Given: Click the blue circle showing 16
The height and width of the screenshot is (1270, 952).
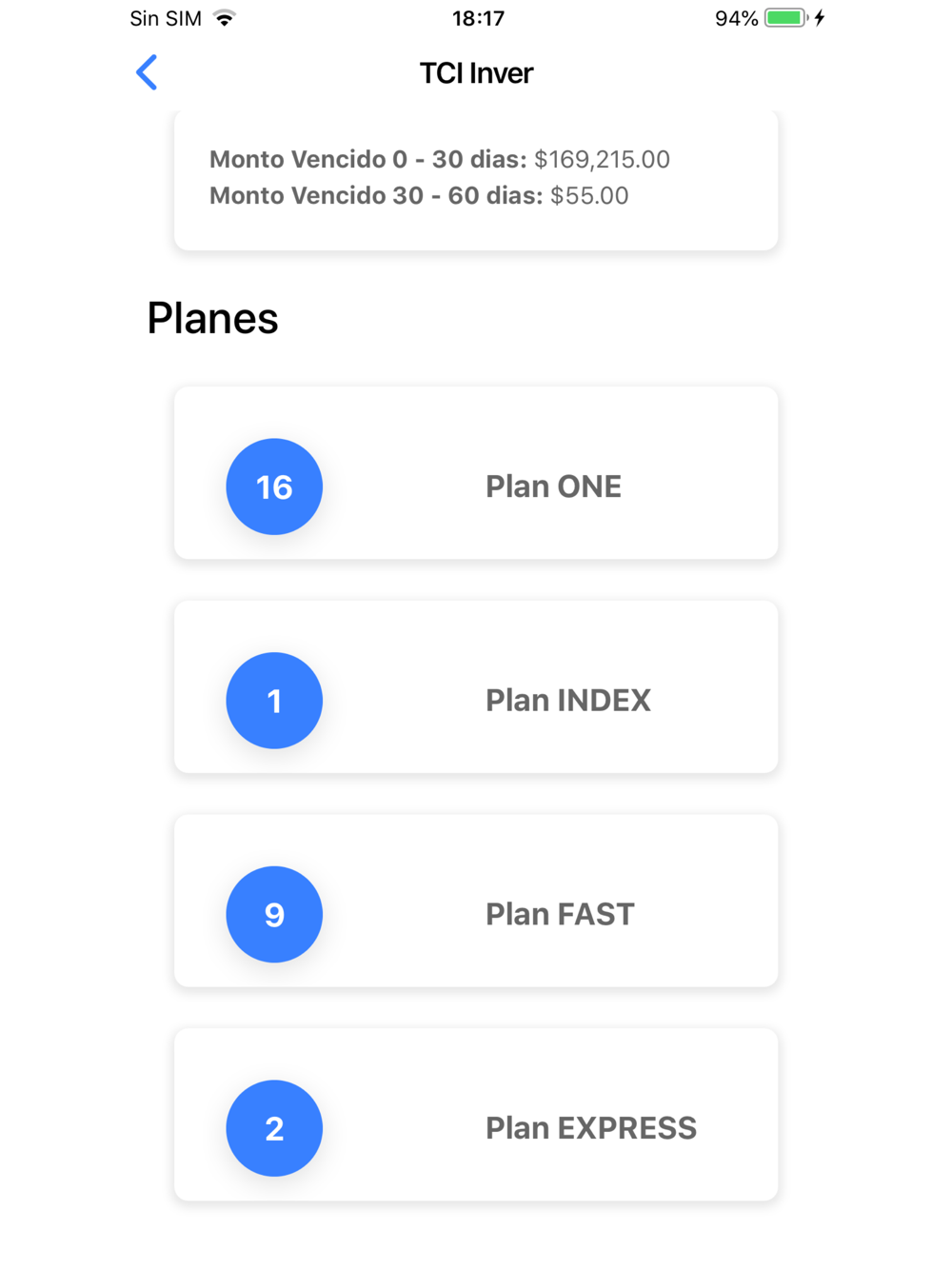Looking at the screenshot, I should [274, 486].
